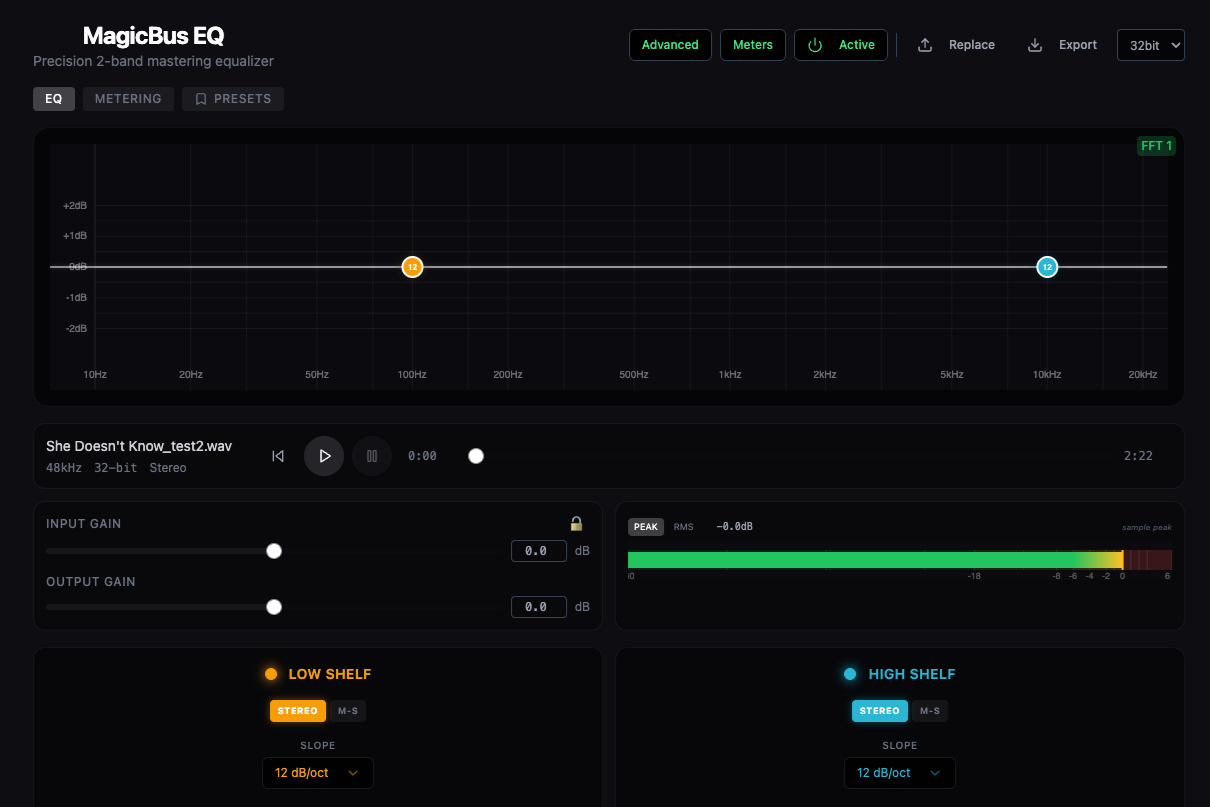The width and height of the screenshot is (1210, 807).
Task: Click the 'sample peak' meter caption
Action: [1147, 527]
